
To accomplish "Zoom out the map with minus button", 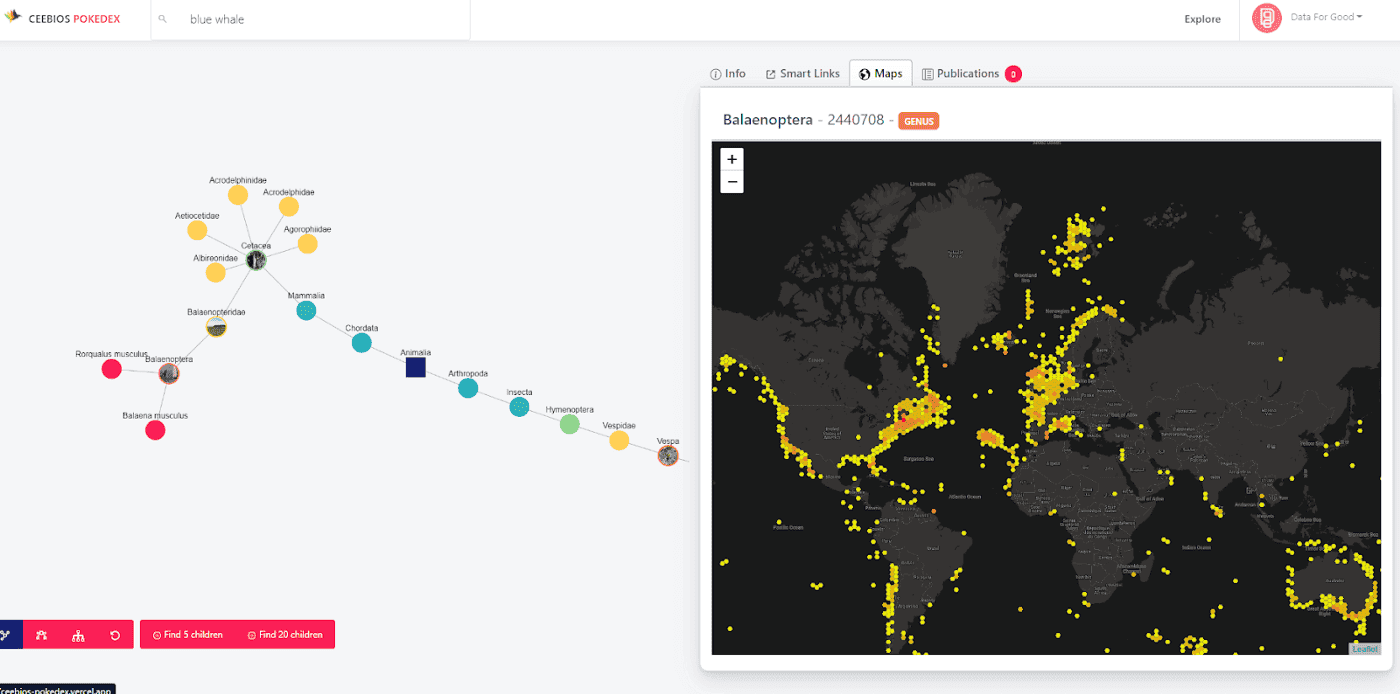I will pyautogui.click(x=732, y=181).
